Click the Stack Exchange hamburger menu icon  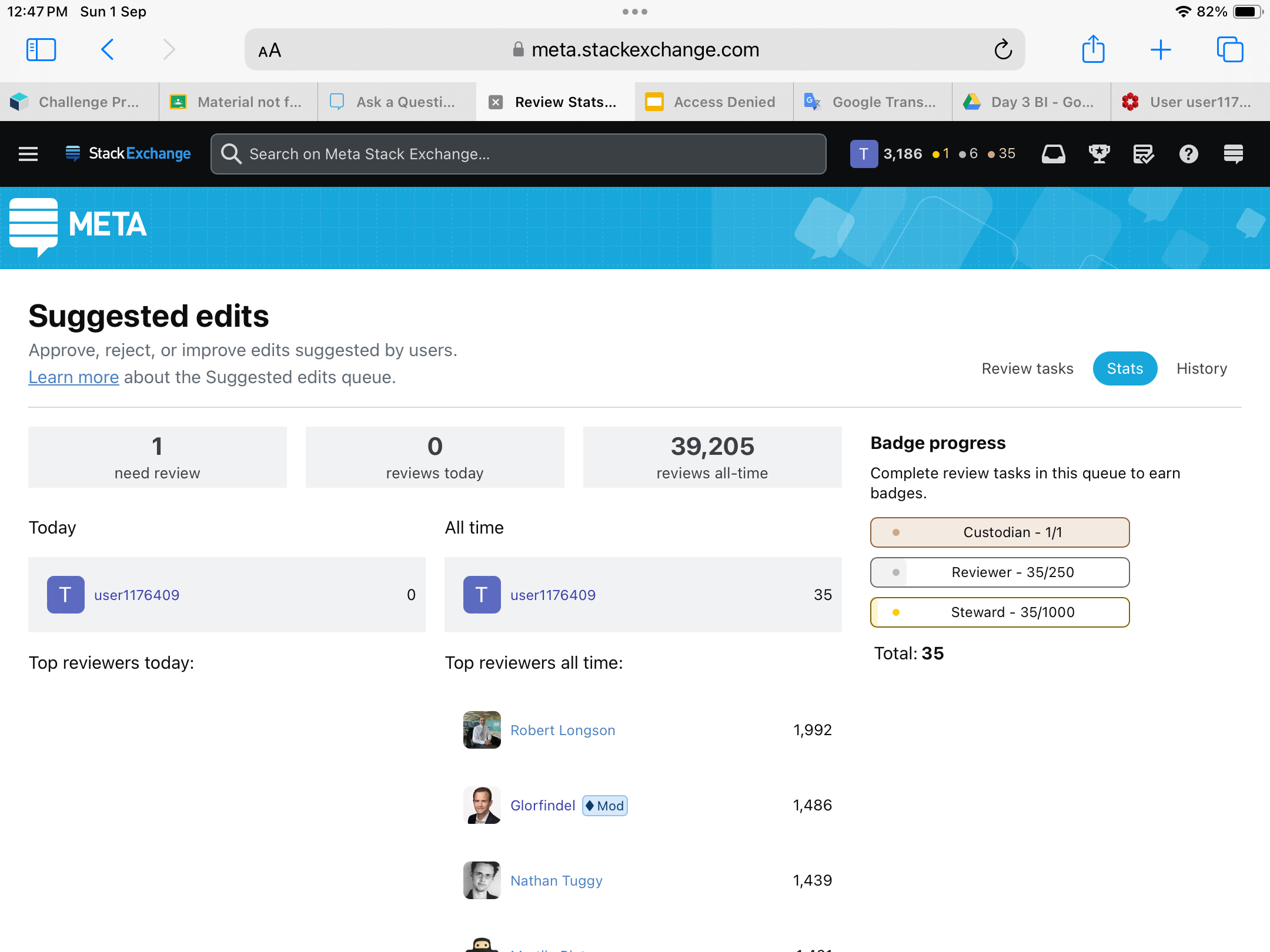tap(27, 153)
